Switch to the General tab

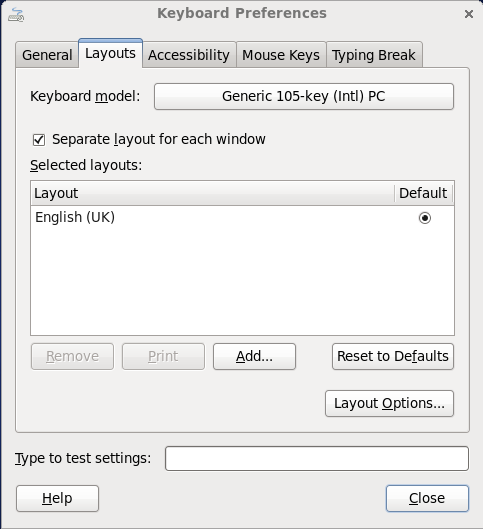[x=47, y=55]
